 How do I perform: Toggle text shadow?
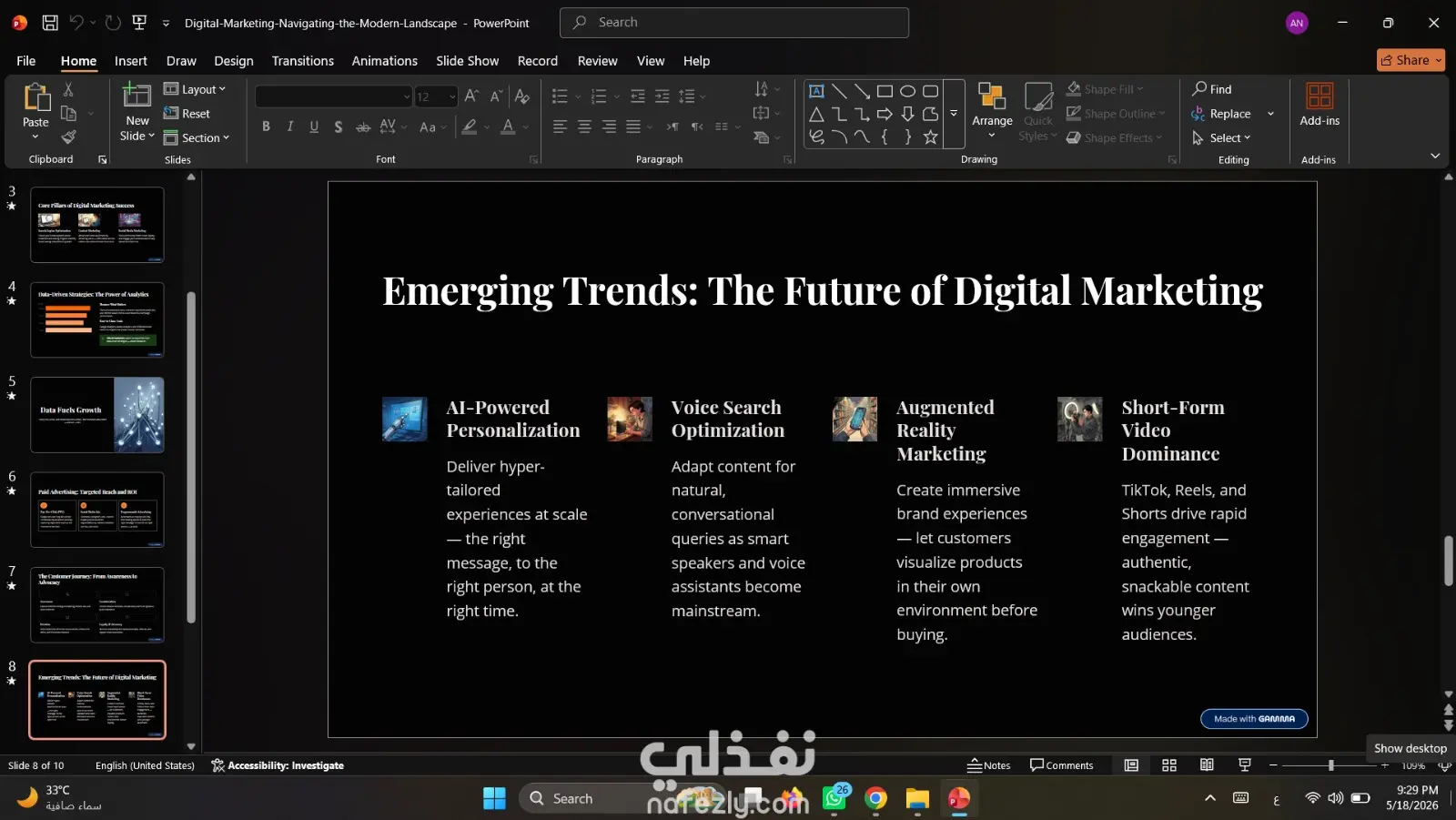click(x=339, y=127)
